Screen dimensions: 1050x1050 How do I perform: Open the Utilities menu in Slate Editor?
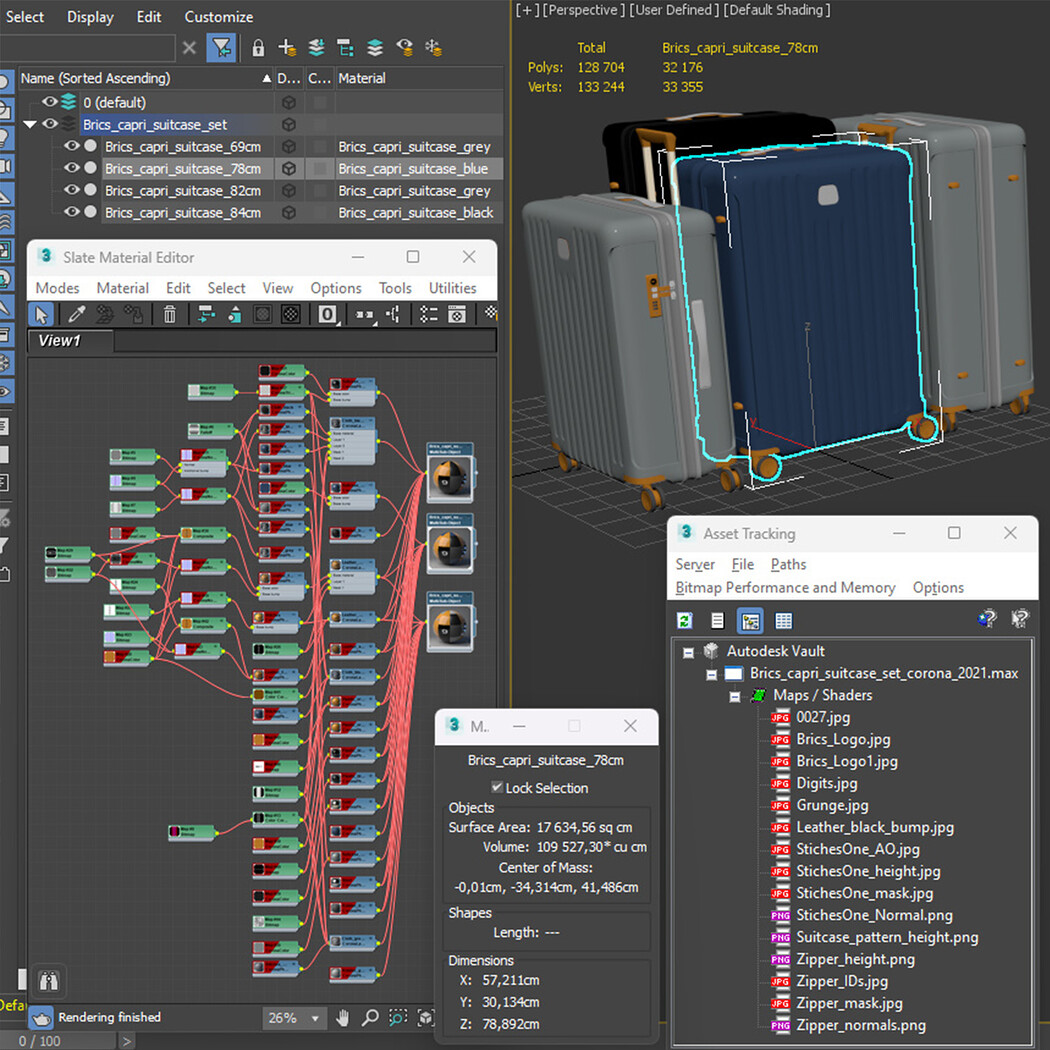(x=452, y=288)
